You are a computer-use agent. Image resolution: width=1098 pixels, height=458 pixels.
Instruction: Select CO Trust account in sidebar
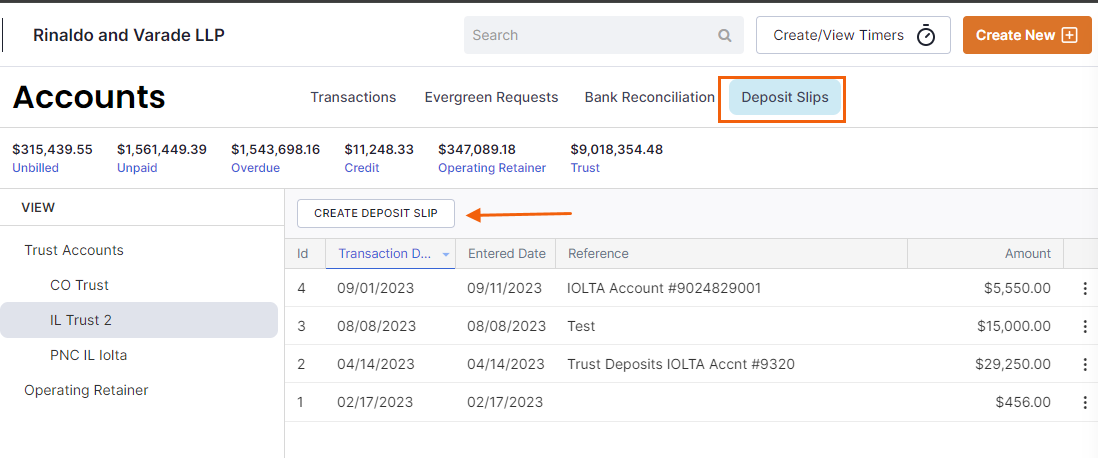(x=79, y=286)
